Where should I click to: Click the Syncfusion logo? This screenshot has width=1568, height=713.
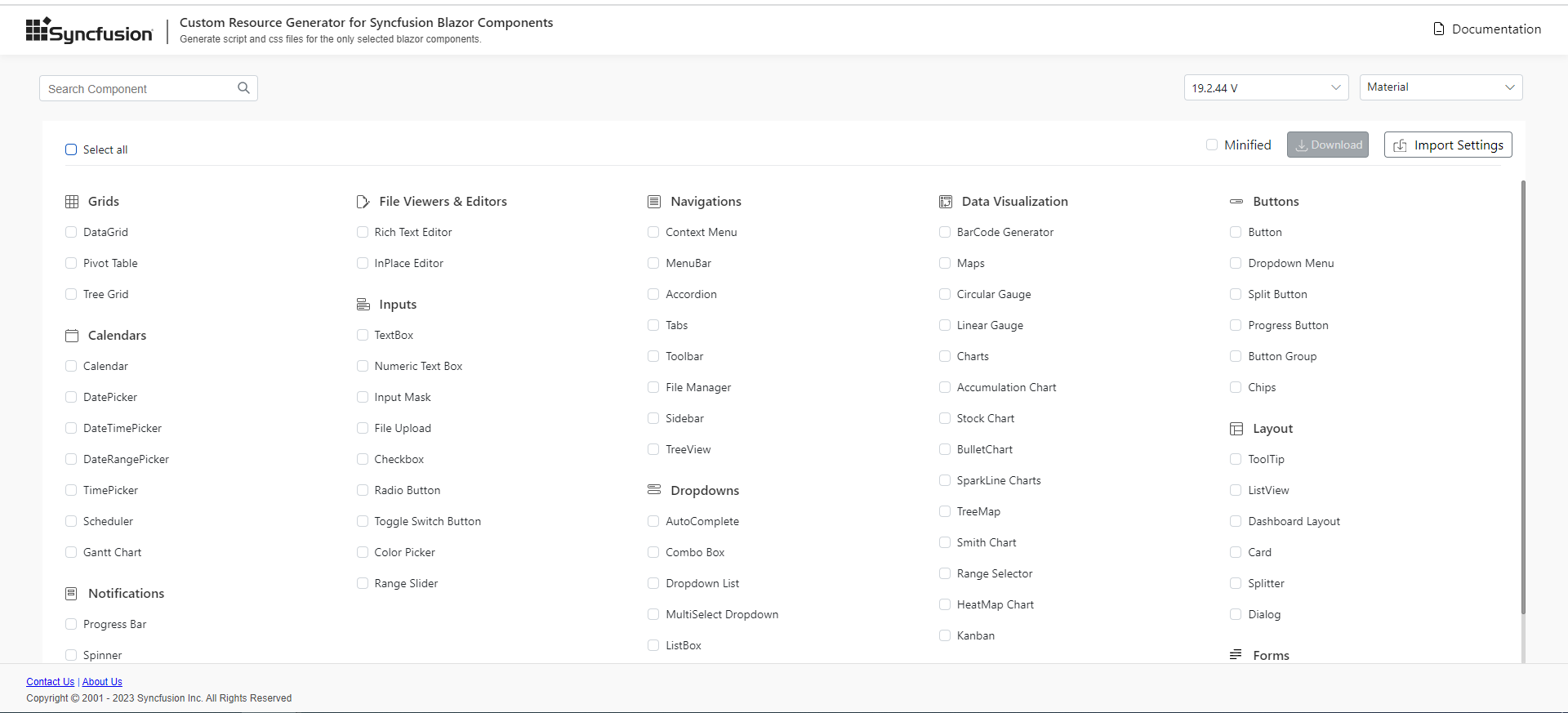click(89, 31)
